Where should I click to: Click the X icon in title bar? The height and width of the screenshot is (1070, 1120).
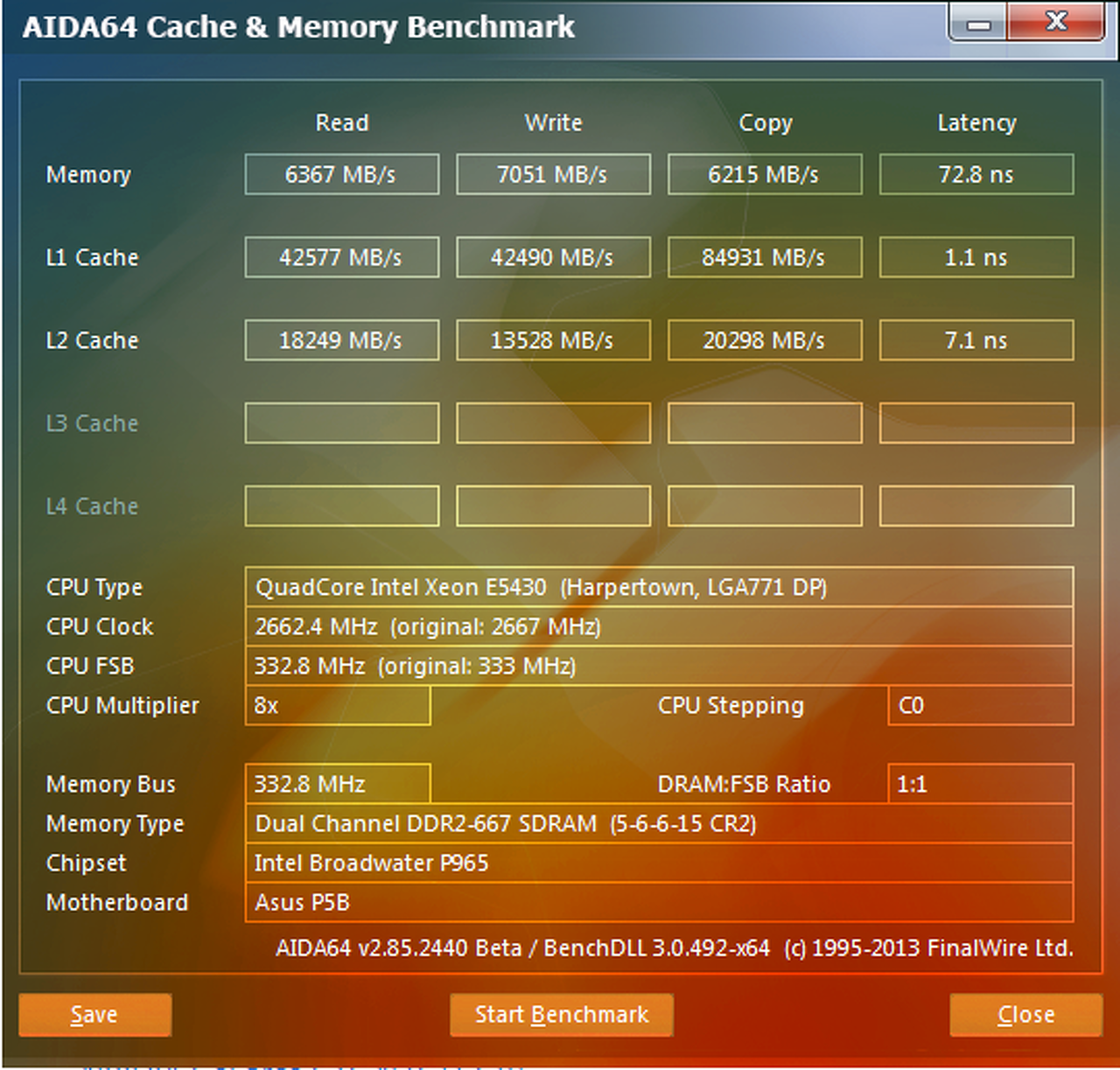point(1056,21)
